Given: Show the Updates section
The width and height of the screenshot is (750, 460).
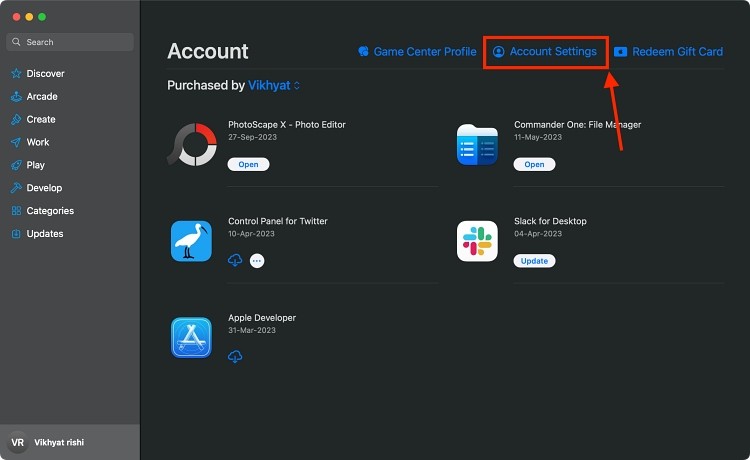Looking at the screenshot, I should [45, 234].
